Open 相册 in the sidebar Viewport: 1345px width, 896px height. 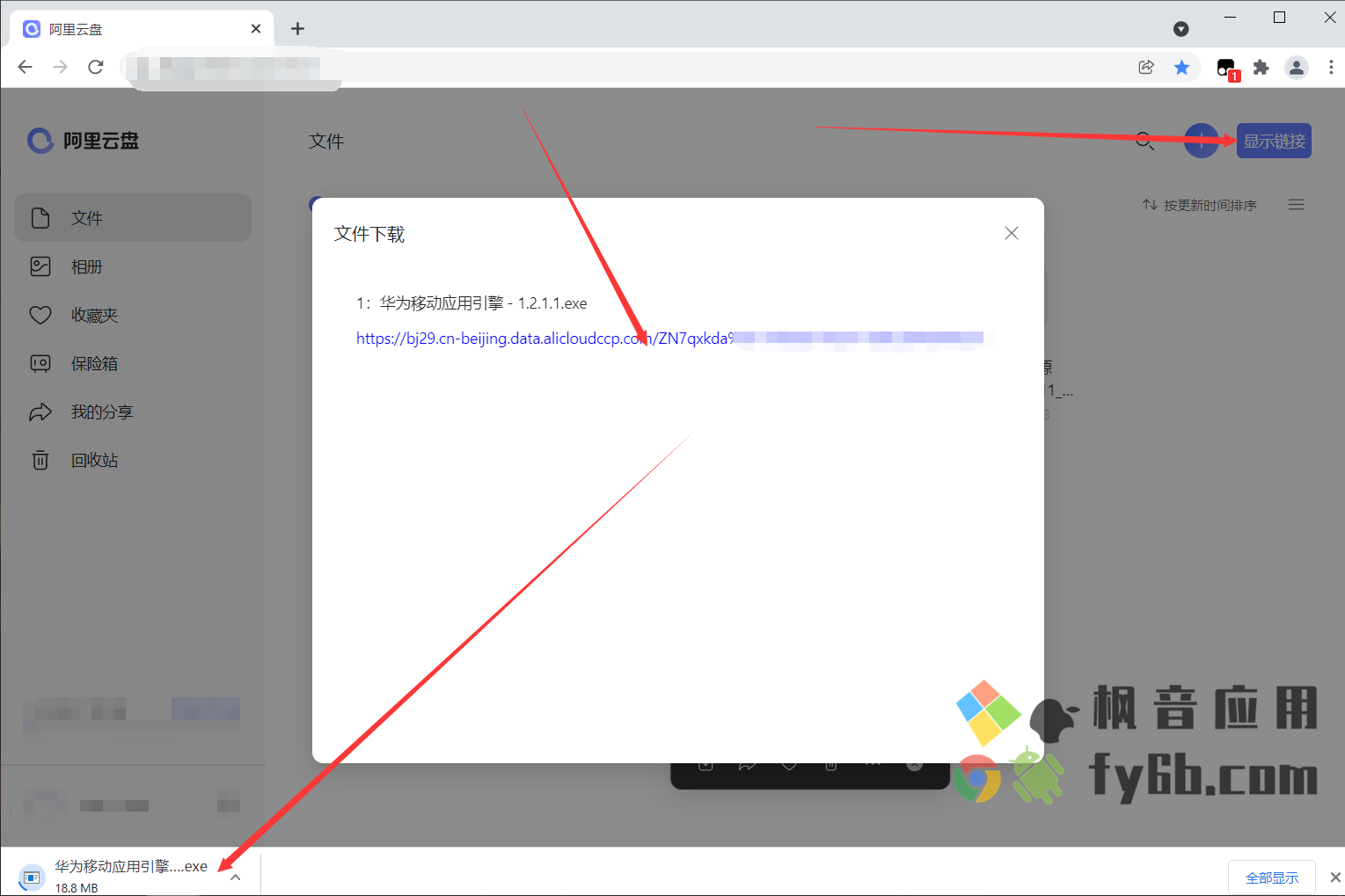coord(133,266)
